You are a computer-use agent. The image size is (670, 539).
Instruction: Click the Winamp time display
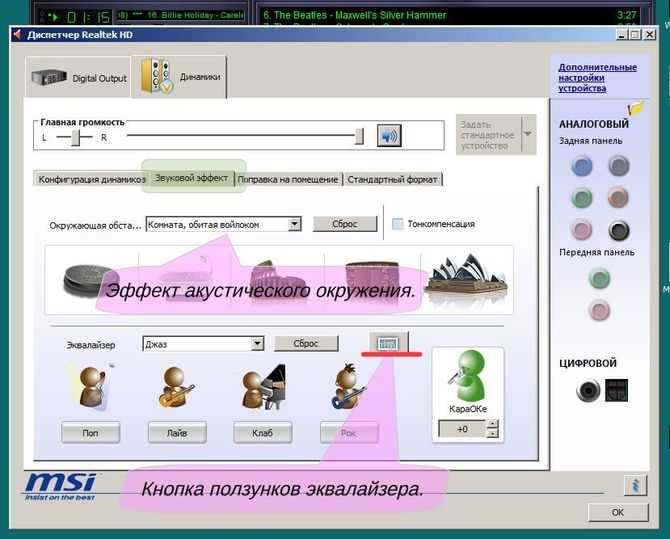(89, 17)
